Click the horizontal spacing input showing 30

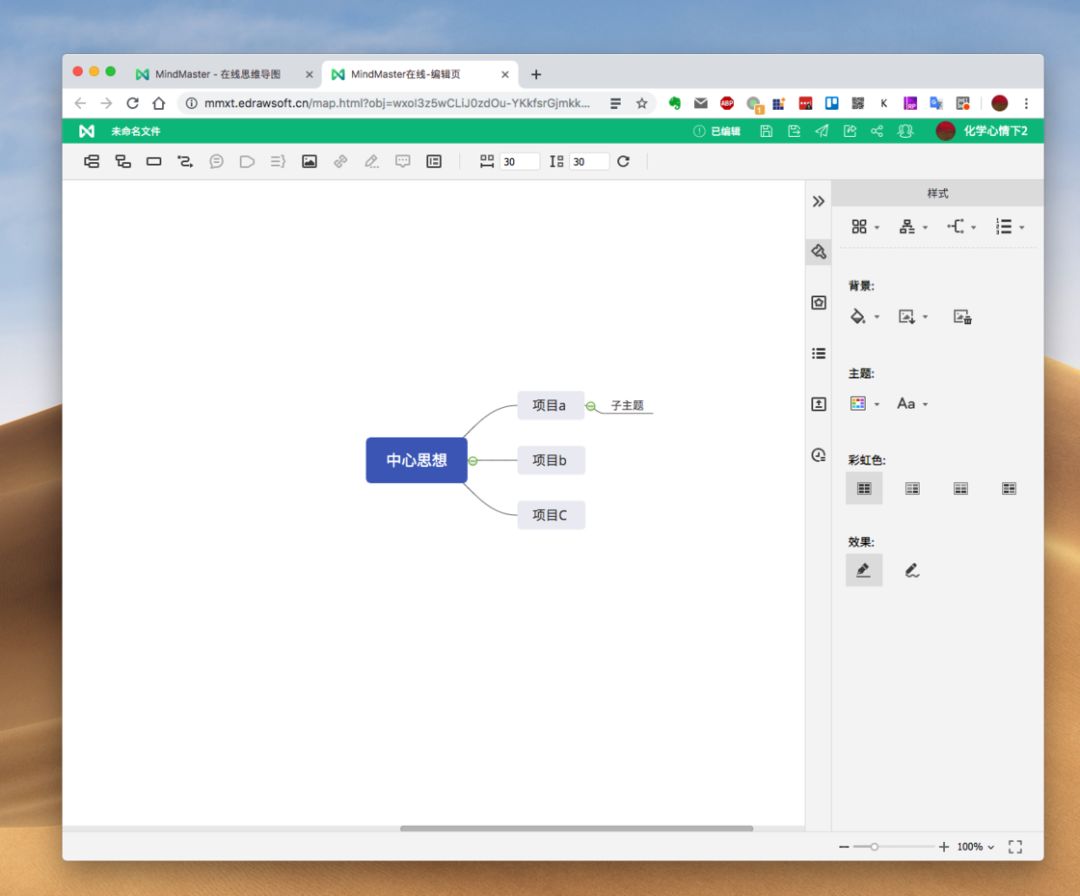[519, 161]
